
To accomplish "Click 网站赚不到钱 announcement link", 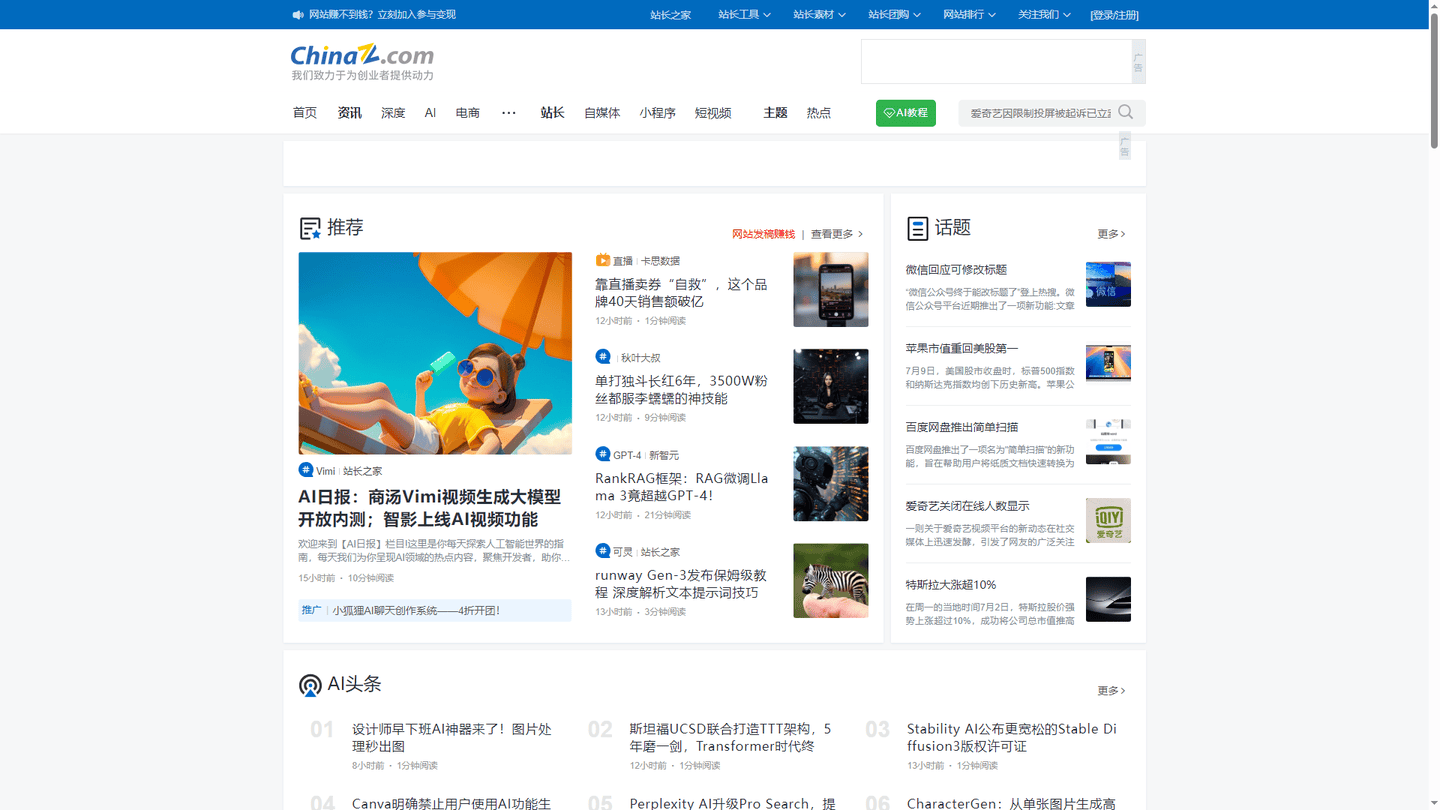I will [x=382, y=15].
